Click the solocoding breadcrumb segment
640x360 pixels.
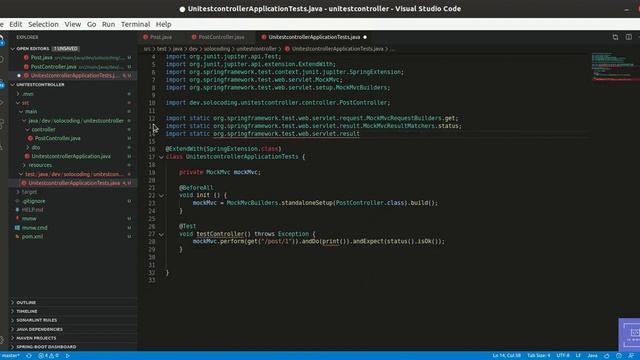217,49
